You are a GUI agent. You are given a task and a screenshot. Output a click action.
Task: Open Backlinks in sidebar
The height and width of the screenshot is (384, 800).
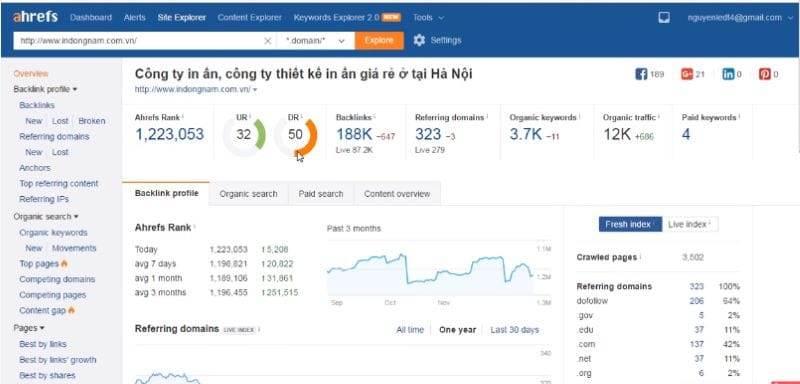tap(37, 105)
